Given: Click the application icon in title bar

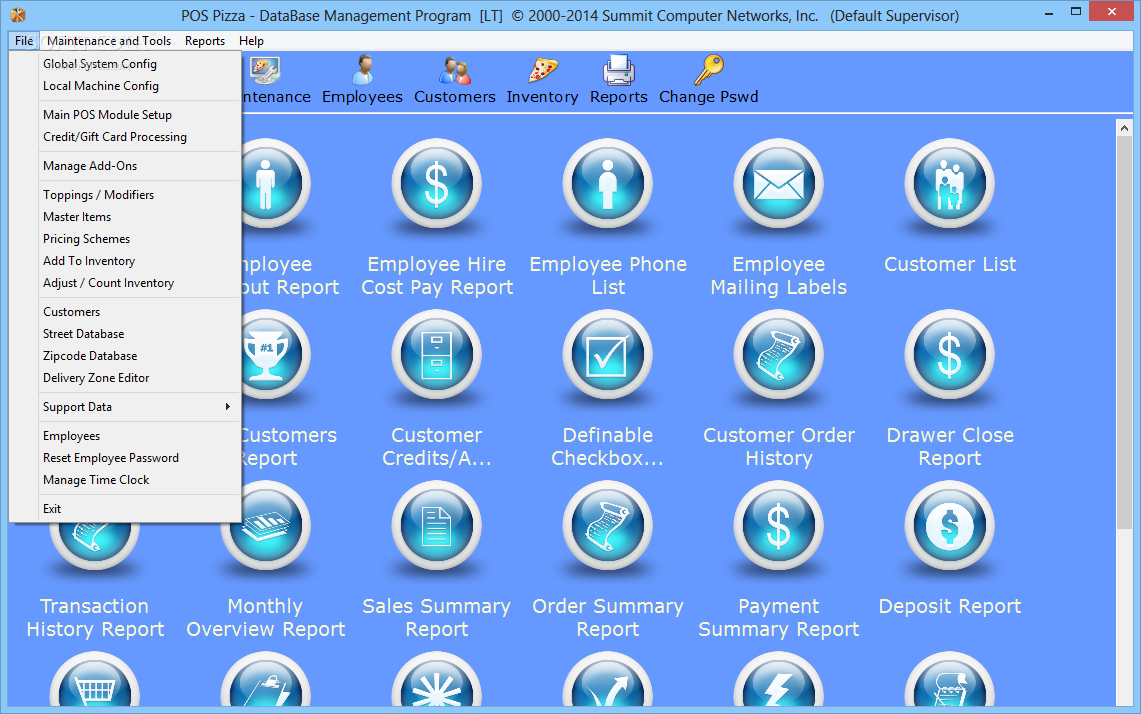Looking at the screenshot, I should (x=17, y=15).
